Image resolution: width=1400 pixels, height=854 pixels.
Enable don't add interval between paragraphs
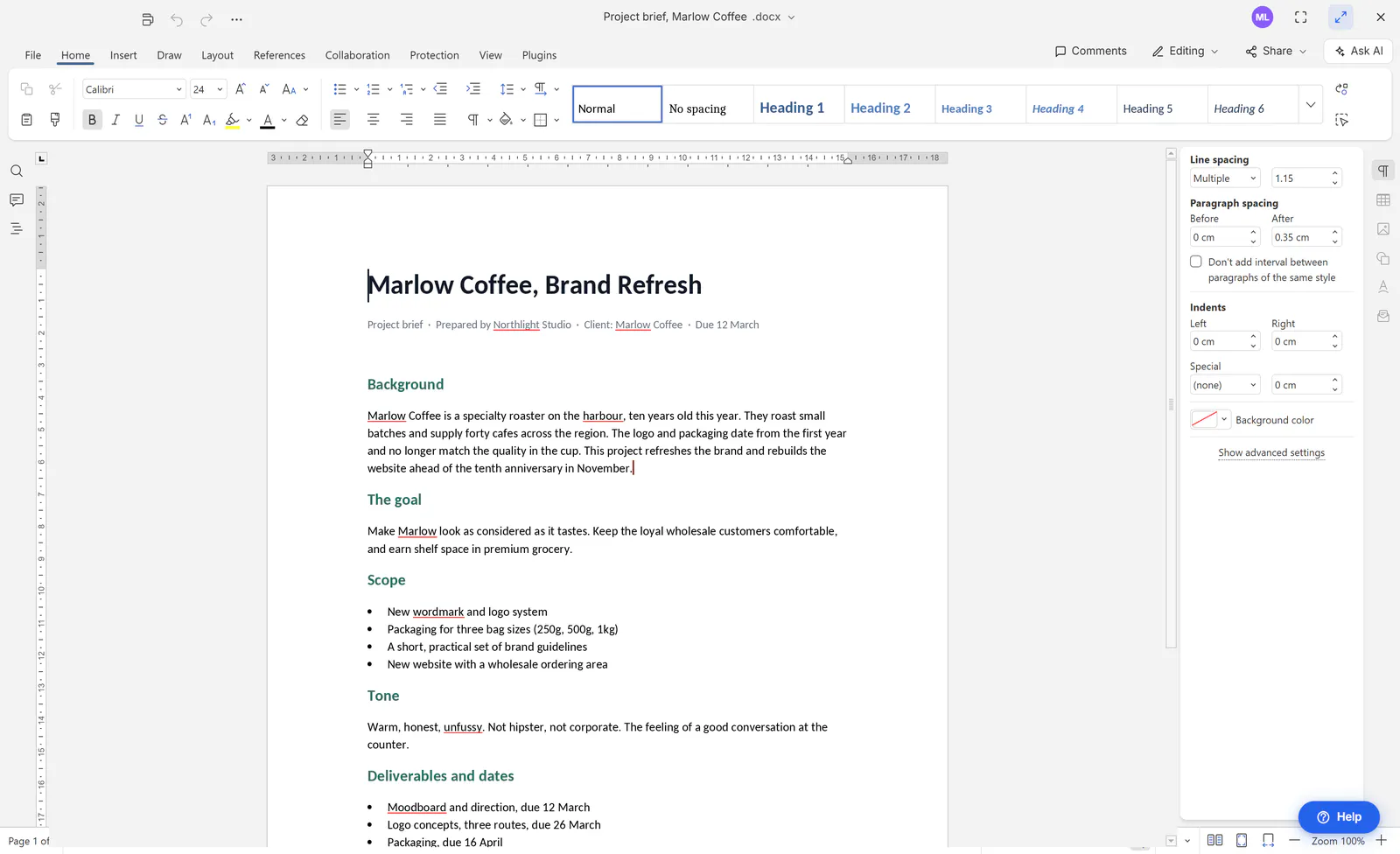(1196, 262)
